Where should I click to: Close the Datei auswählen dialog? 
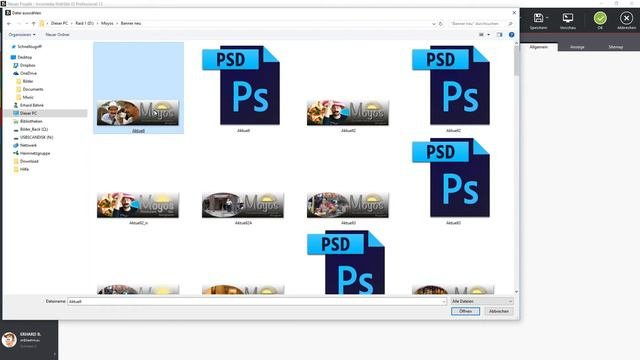pyautogui.click(x=514, y=13)
